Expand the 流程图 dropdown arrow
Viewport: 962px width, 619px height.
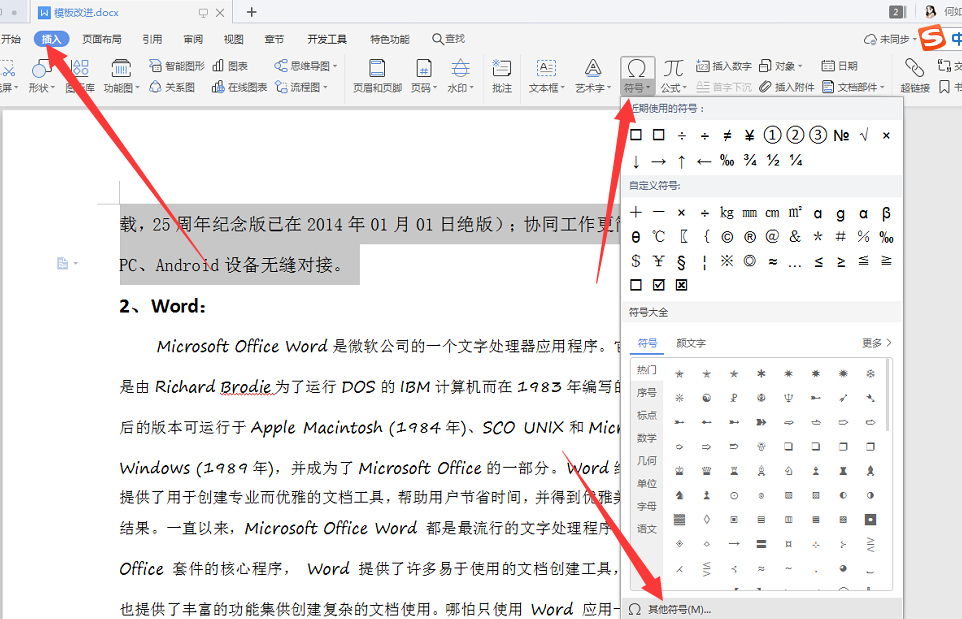[x=325, y=87]
